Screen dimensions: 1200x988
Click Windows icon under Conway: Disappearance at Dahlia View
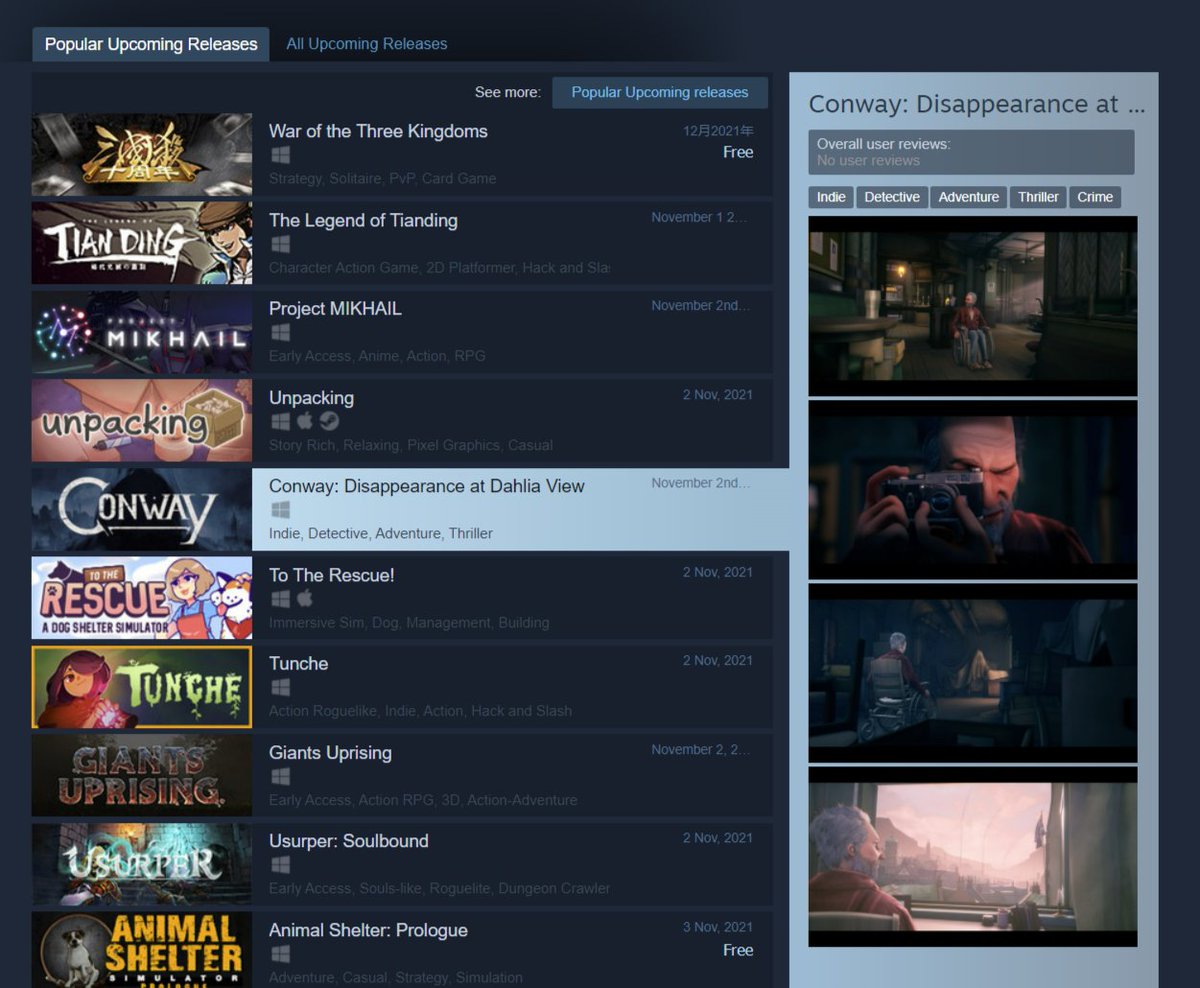280,510
